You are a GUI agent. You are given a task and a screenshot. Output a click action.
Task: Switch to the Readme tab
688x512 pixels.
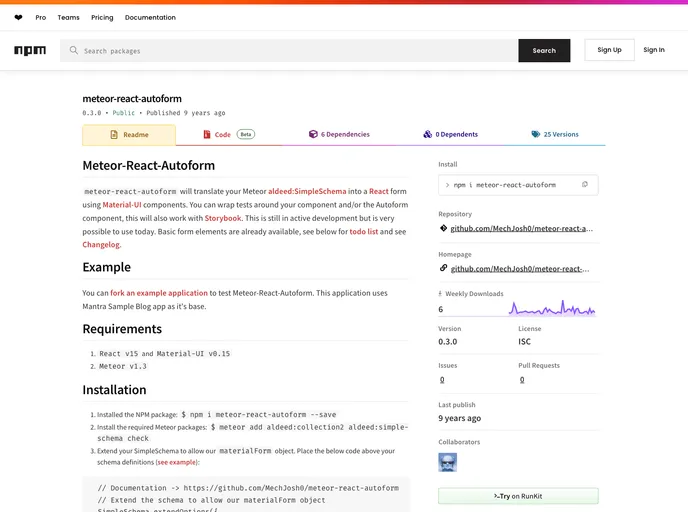(129, 135)
